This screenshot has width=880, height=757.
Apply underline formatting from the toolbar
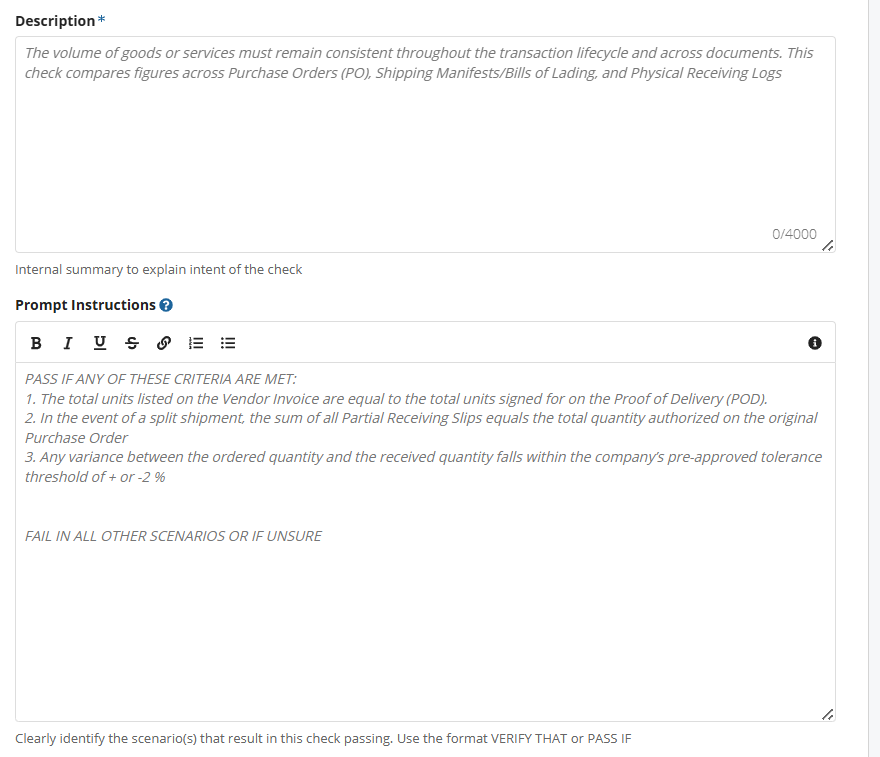99,343
